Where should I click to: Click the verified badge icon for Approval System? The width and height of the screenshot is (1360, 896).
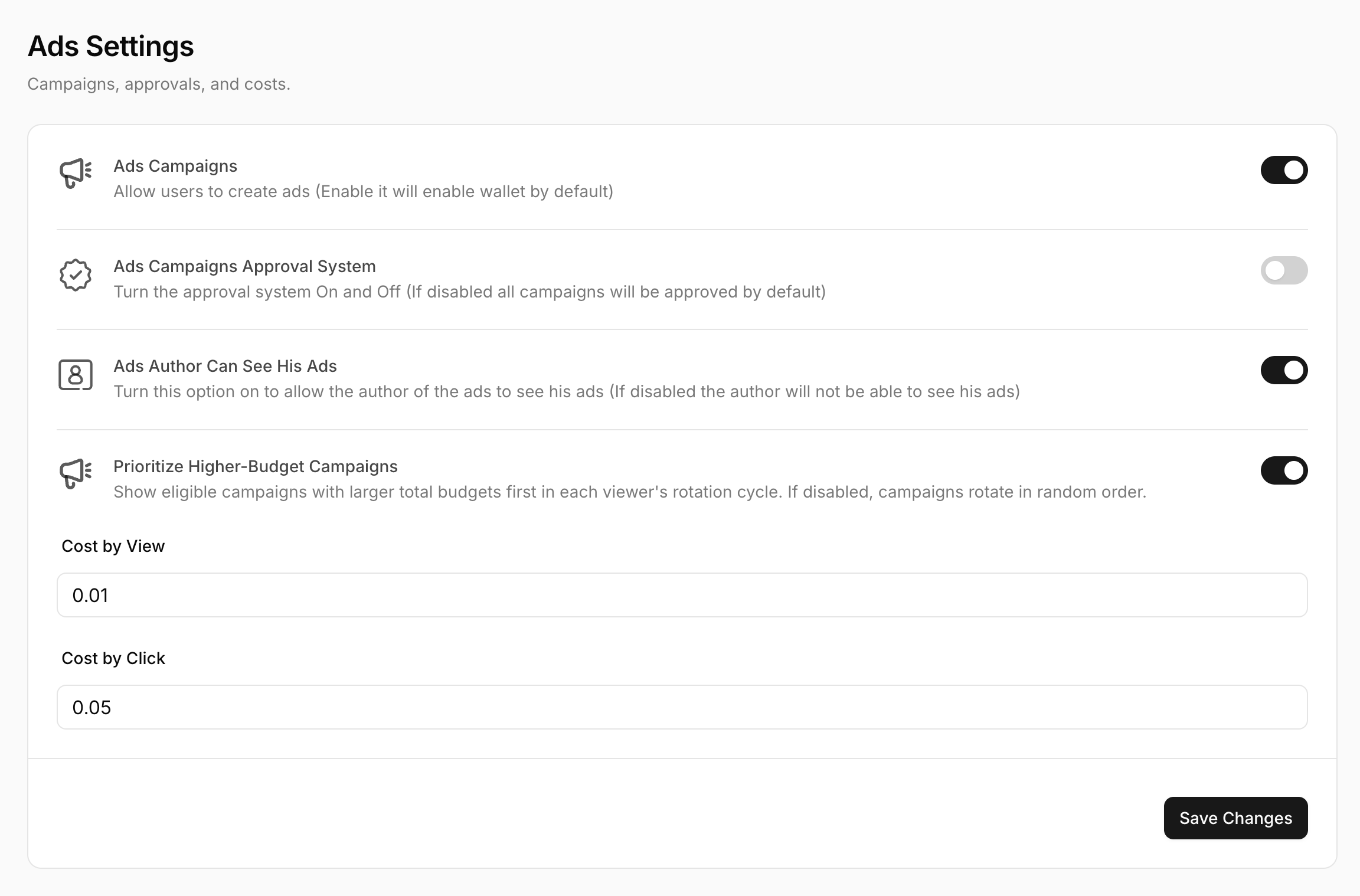point(76,275)
